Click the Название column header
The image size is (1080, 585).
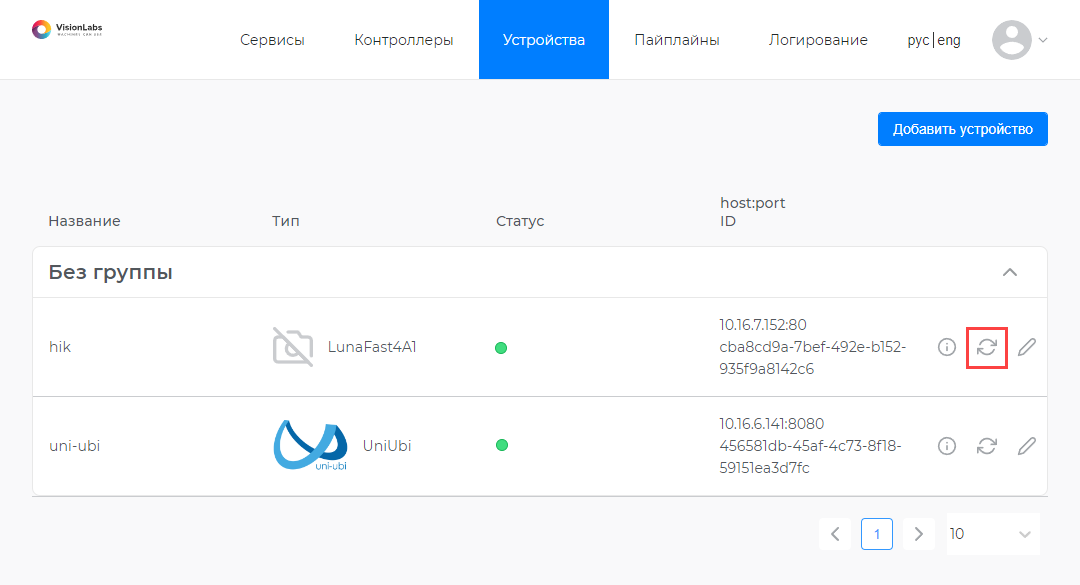click(84, 221)
